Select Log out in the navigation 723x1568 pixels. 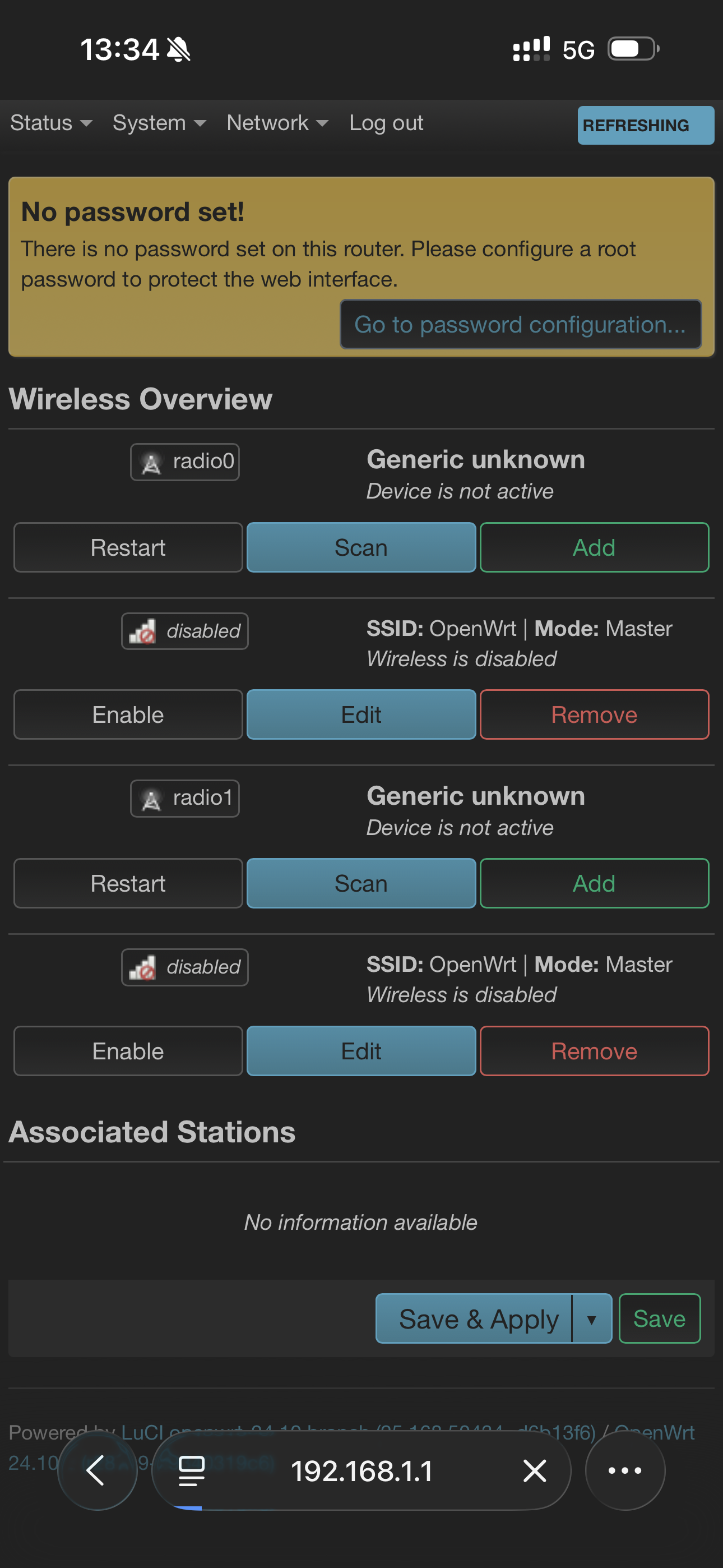coord(386,123)
